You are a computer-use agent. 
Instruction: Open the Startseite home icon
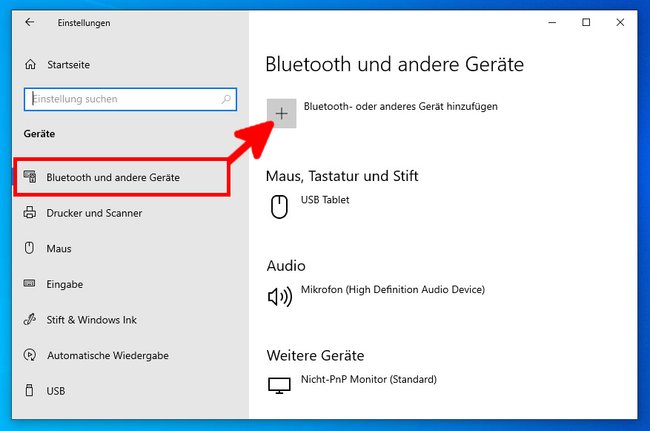pos(30,65)
